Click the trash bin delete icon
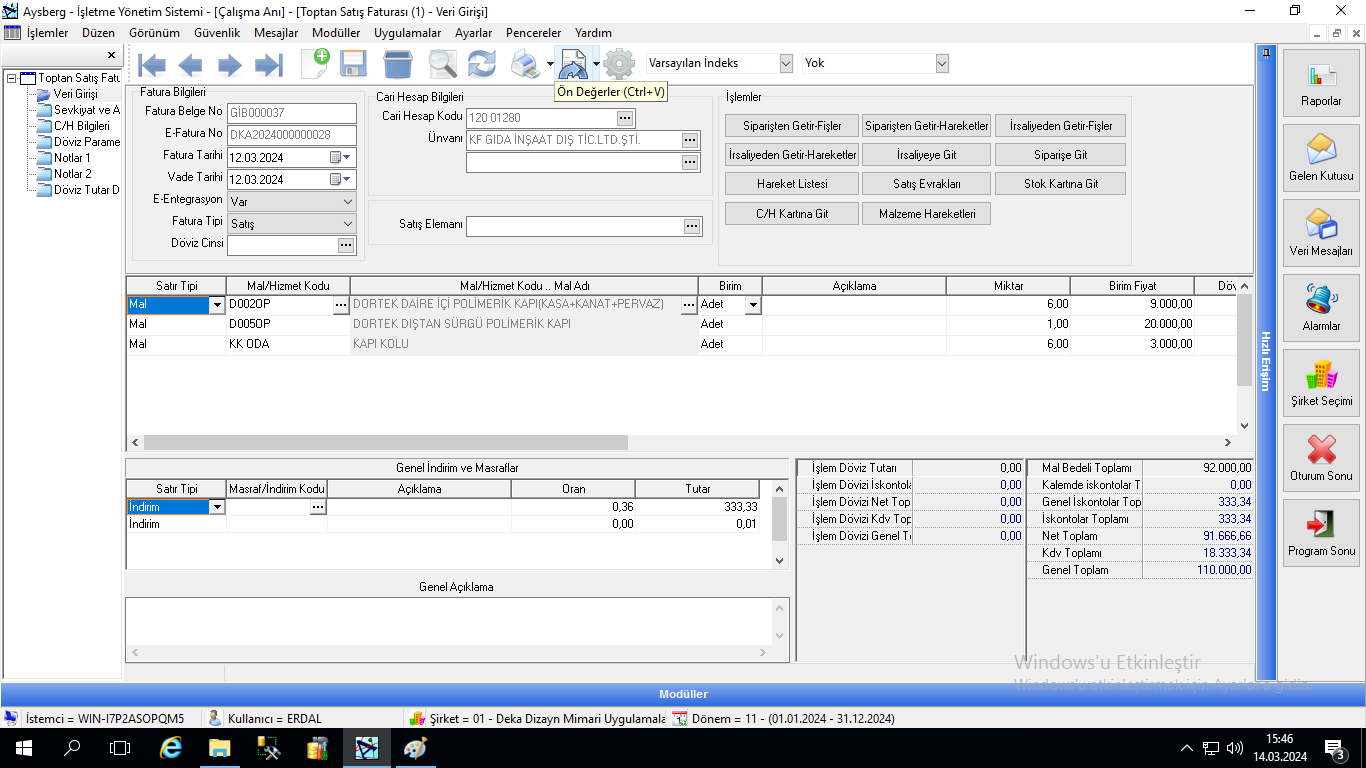The height and width of the screenshot is (768, 1366). tap(397, 65)
